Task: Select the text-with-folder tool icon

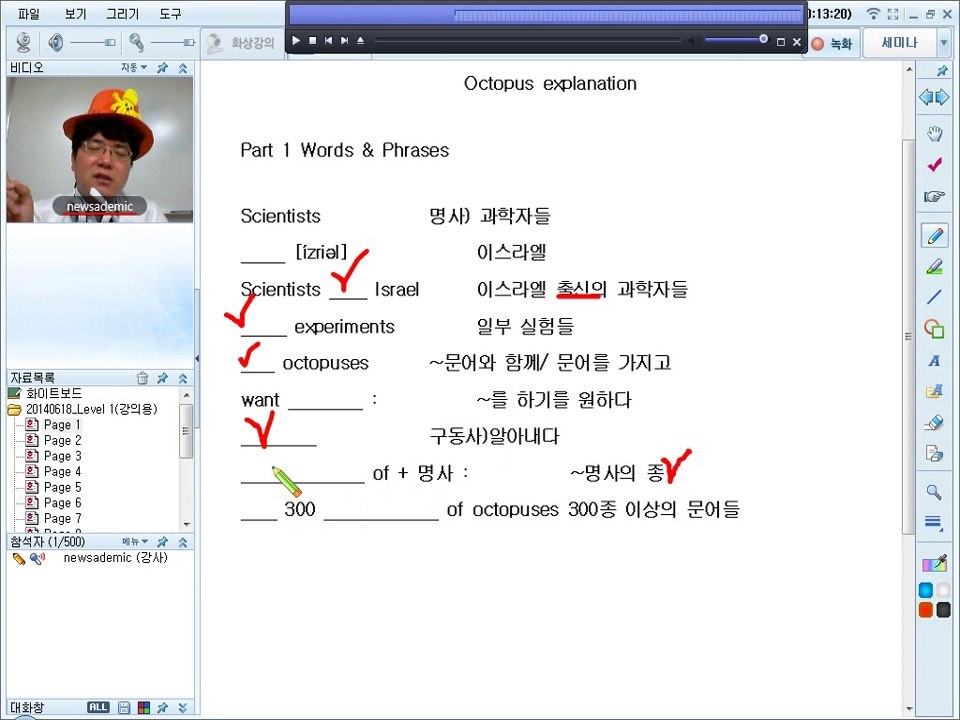Action: coord(934,391)
